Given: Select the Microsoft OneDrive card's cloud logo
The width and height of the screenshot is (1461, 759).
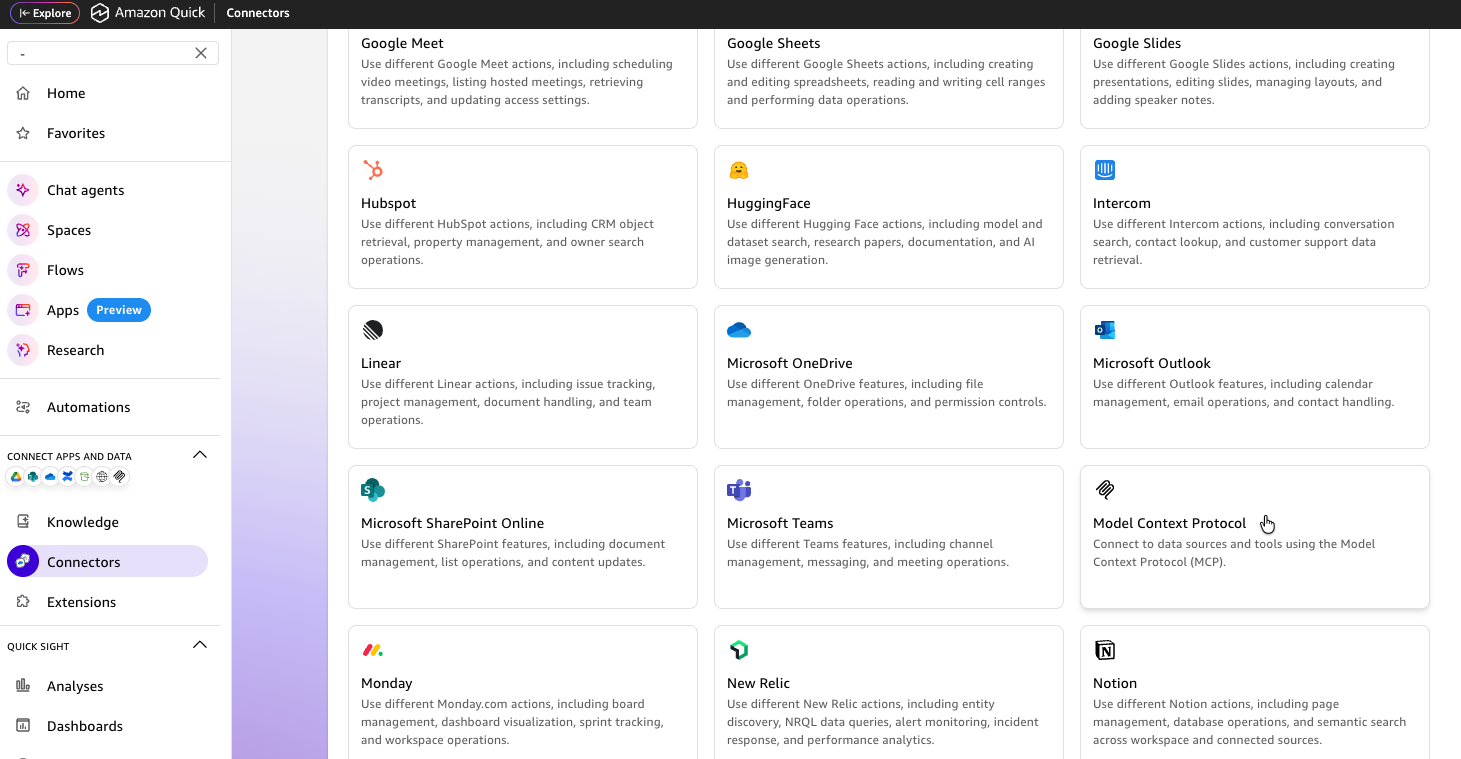Looking at the screenshot, I should pyautogui.click(x=739, y=330).
